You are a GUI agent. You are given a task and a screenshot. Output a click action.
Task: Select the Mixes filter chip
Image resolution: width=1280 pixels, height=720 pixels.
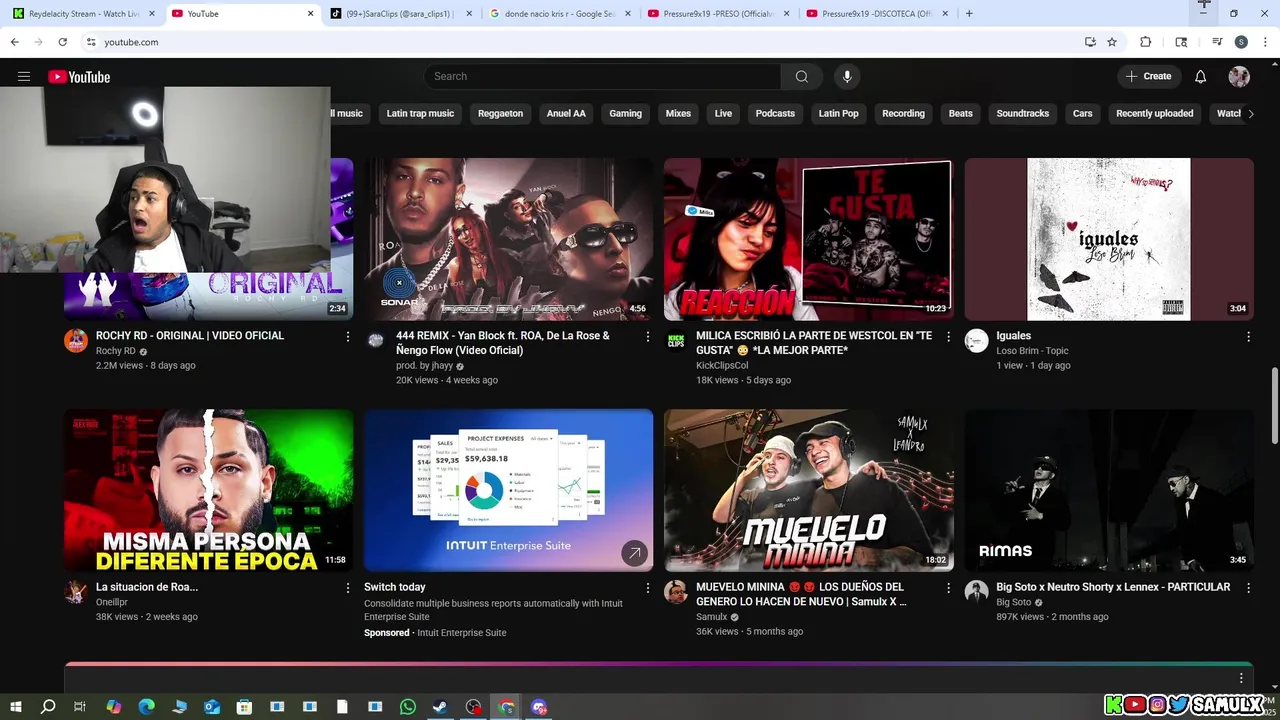tap(678, 114)
